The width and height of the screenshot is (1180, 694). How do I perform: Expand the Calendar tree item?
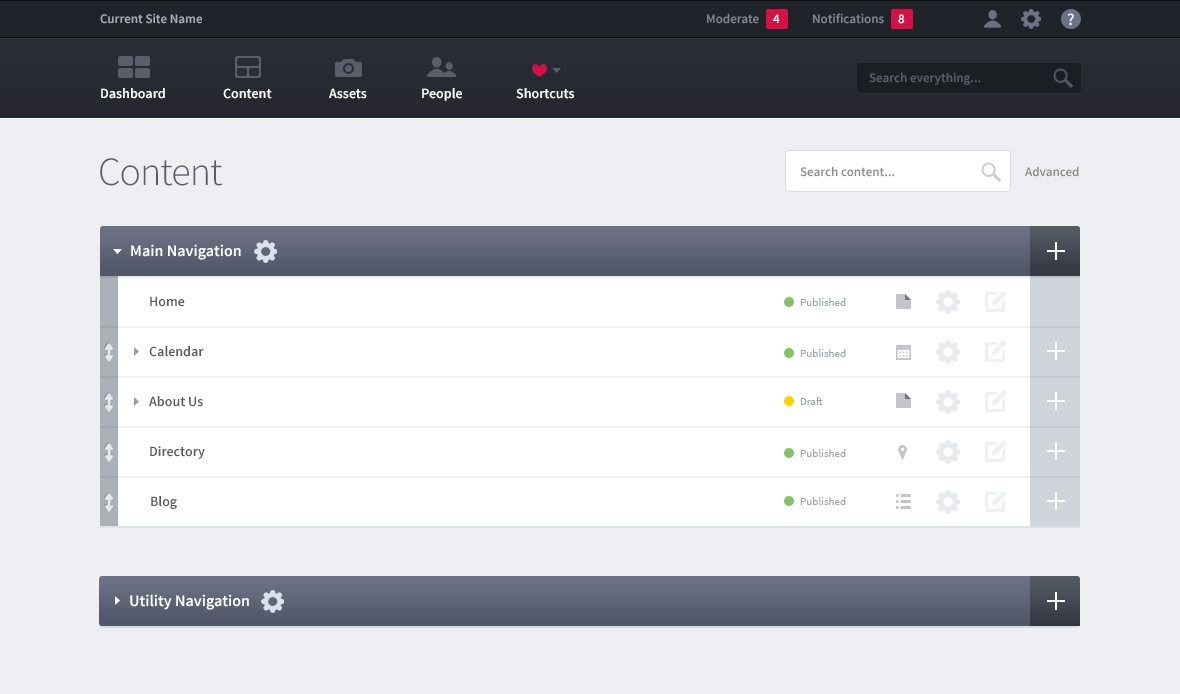click(x=136, y=352)
